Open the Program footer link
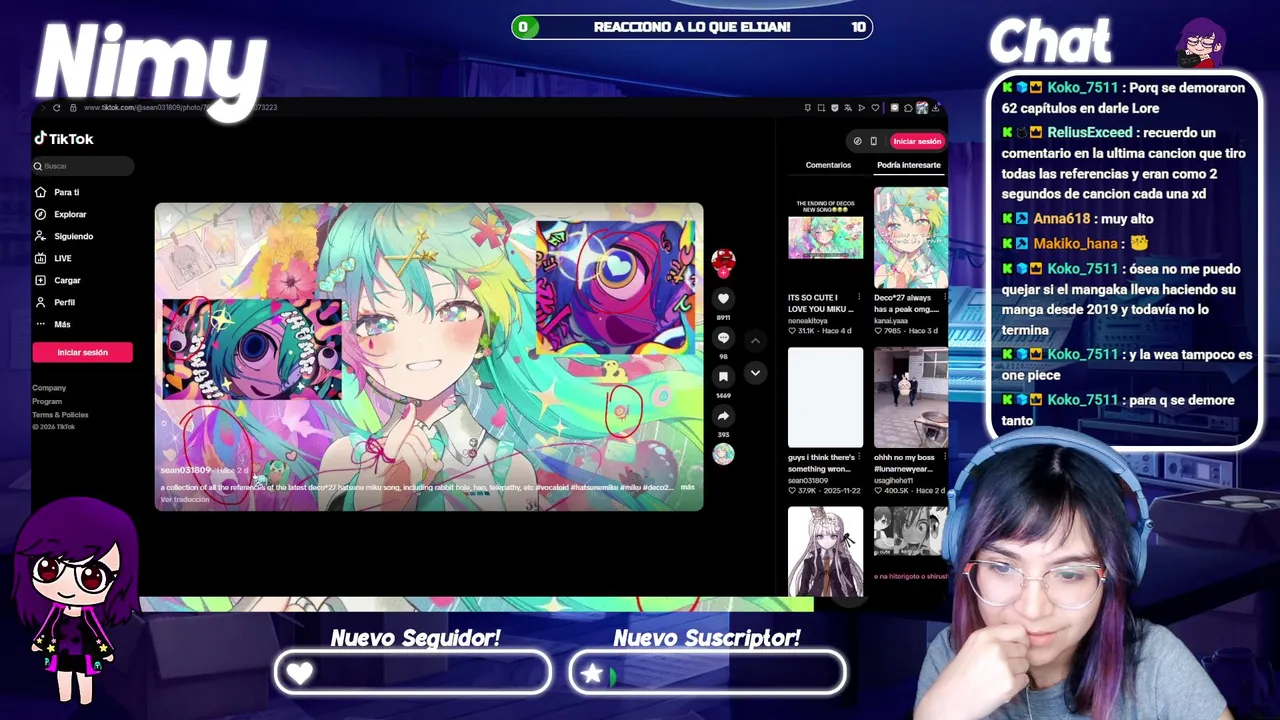Screen dimensions: 1280x720 (47, 401)
